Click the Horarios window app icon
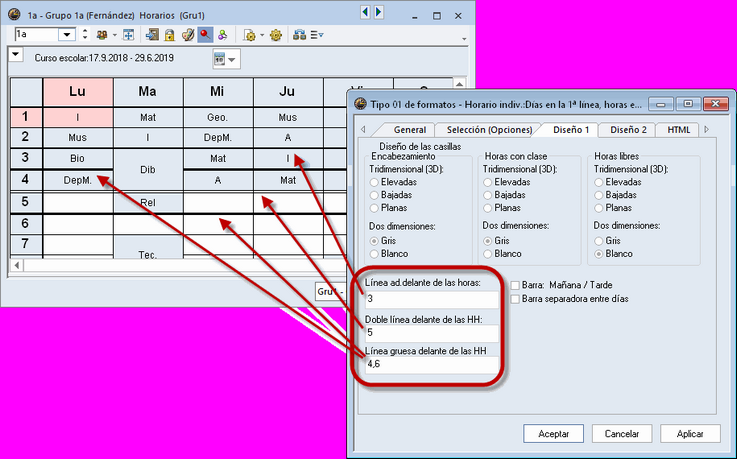 [x=15, y=15]
